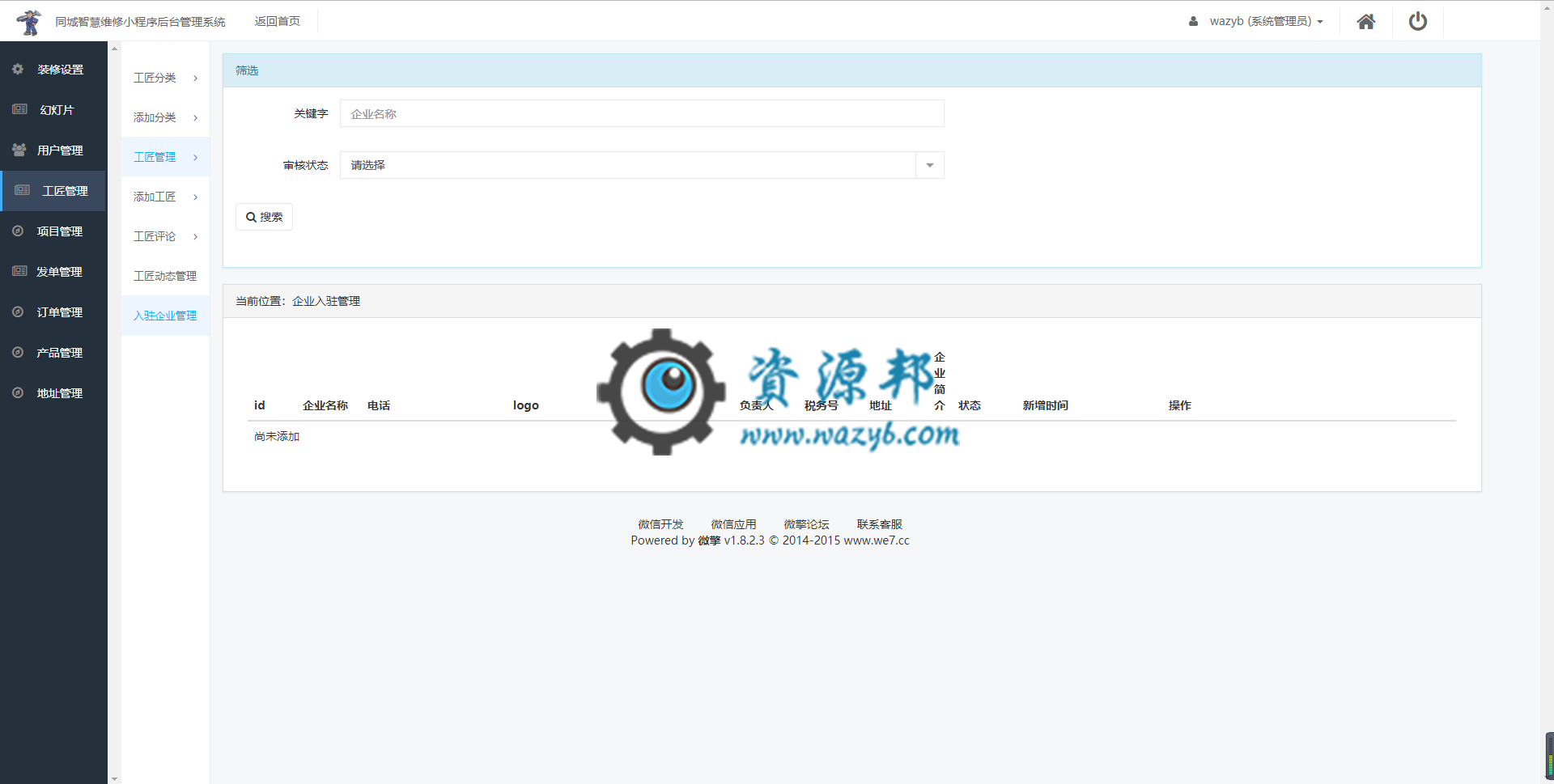The height and width of the screenshot is (784, 1554).
Task: Click the sidebar scrollbar down arrow
Action: (114, 778)
